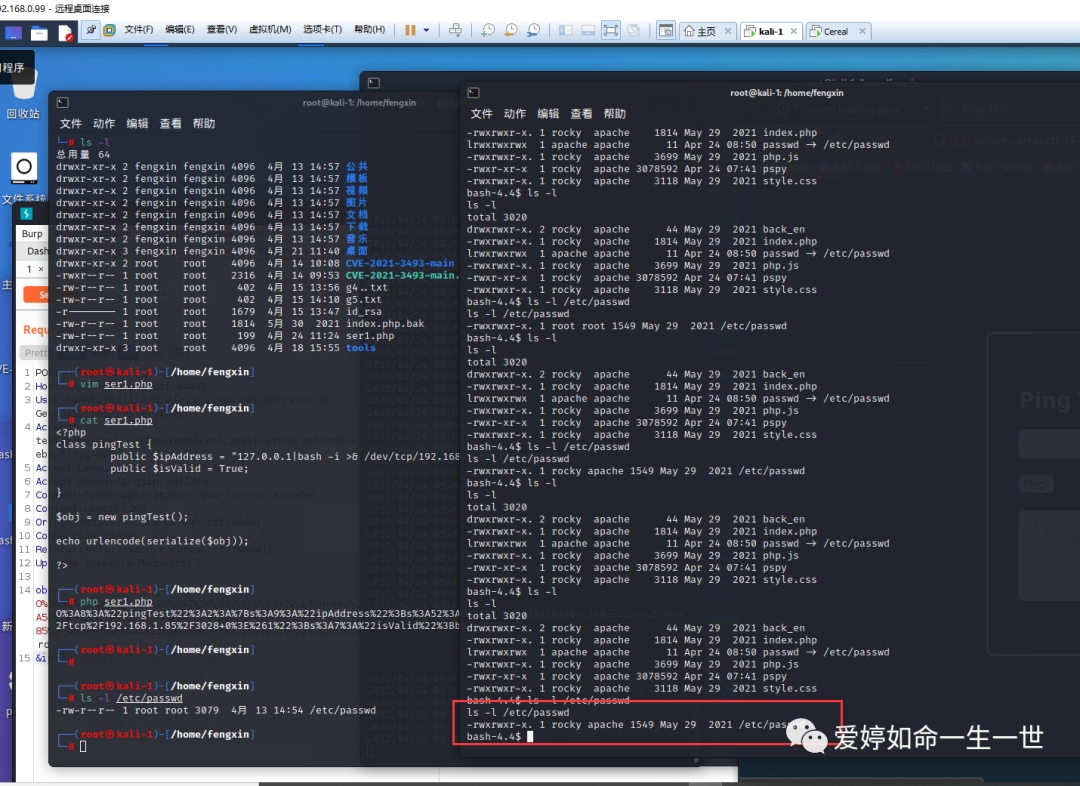
Task: Click the final bash-4.4$ prompt in the right terminal
Action: click(494, 736)
